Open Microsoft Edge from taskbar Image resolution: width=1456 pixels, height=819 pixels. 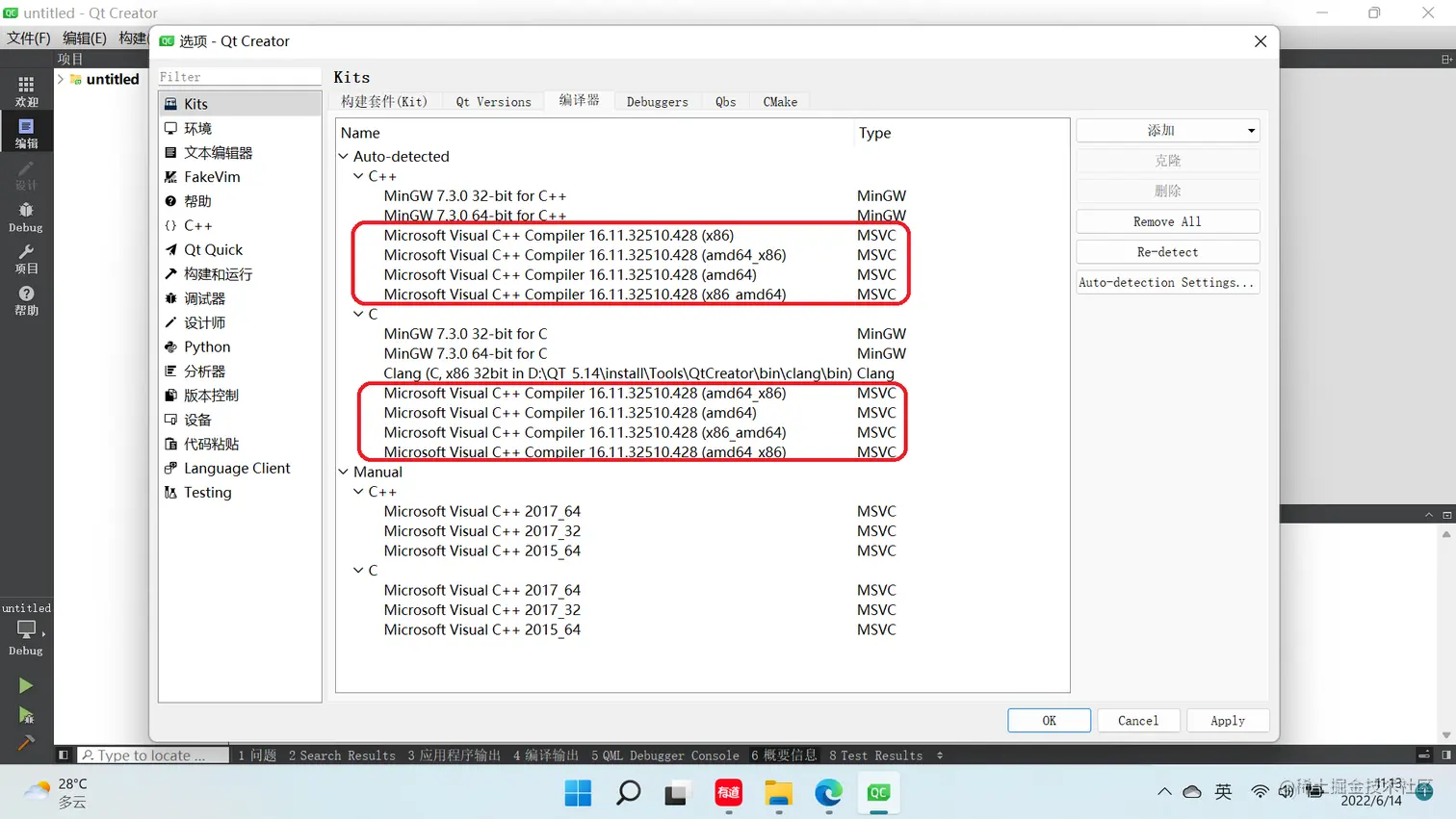828,793
